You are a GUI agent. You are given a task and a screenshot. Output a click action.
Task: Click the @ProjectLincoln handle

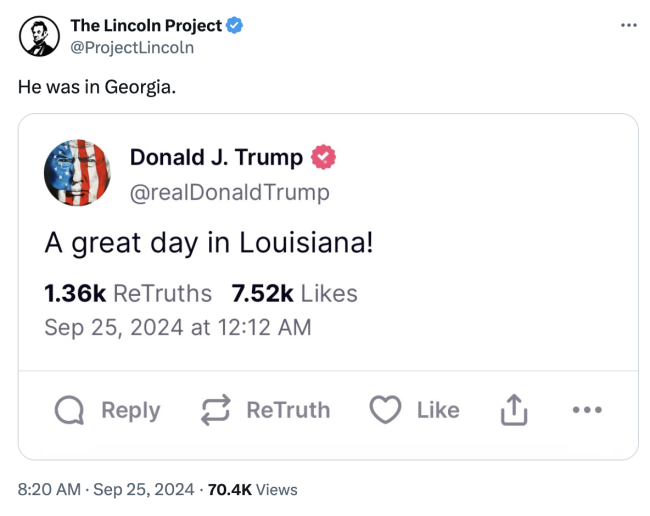pos(132,47)
